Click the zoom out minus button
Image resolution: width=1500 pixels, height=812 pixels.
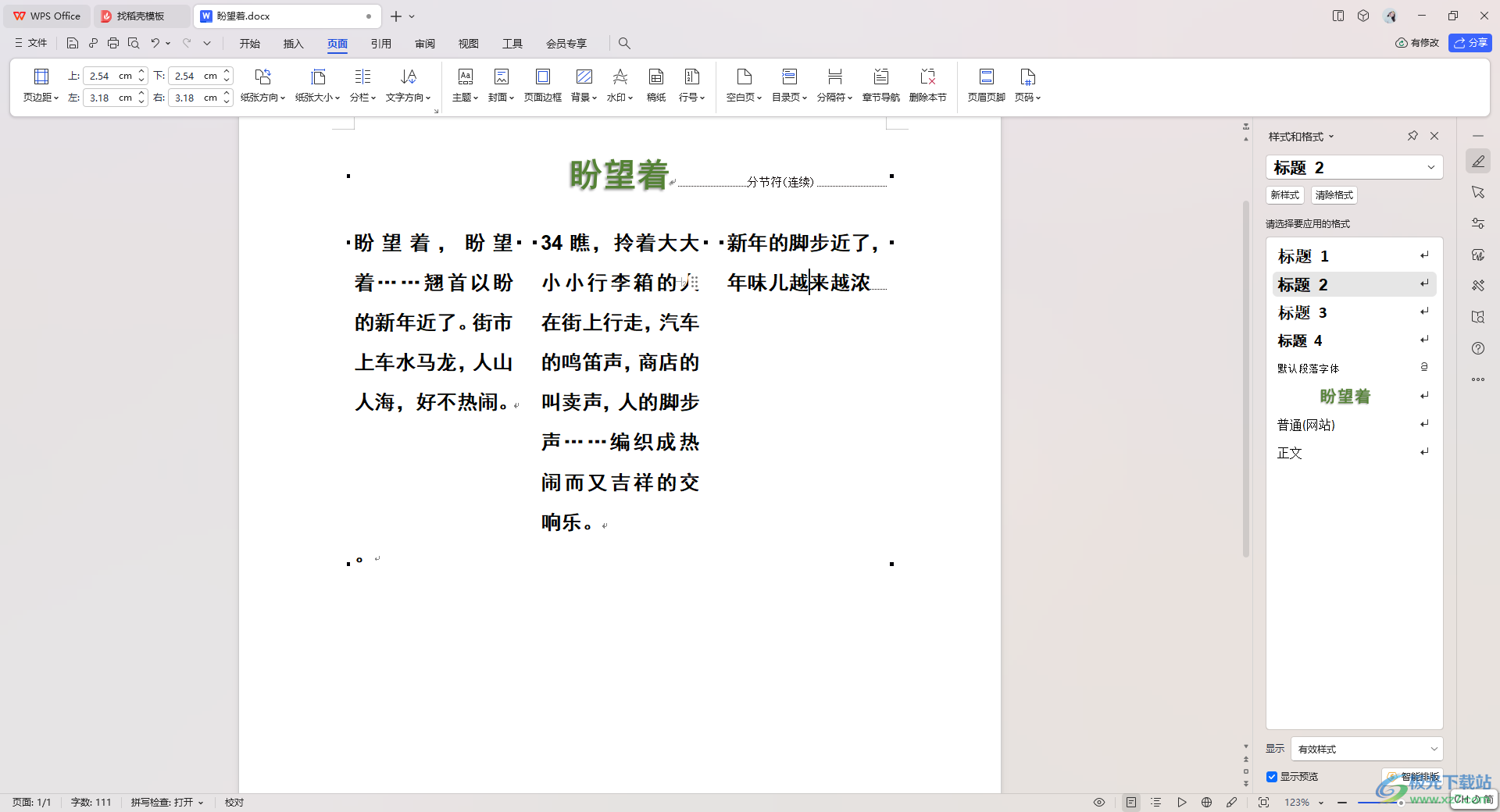point(1342,802)
